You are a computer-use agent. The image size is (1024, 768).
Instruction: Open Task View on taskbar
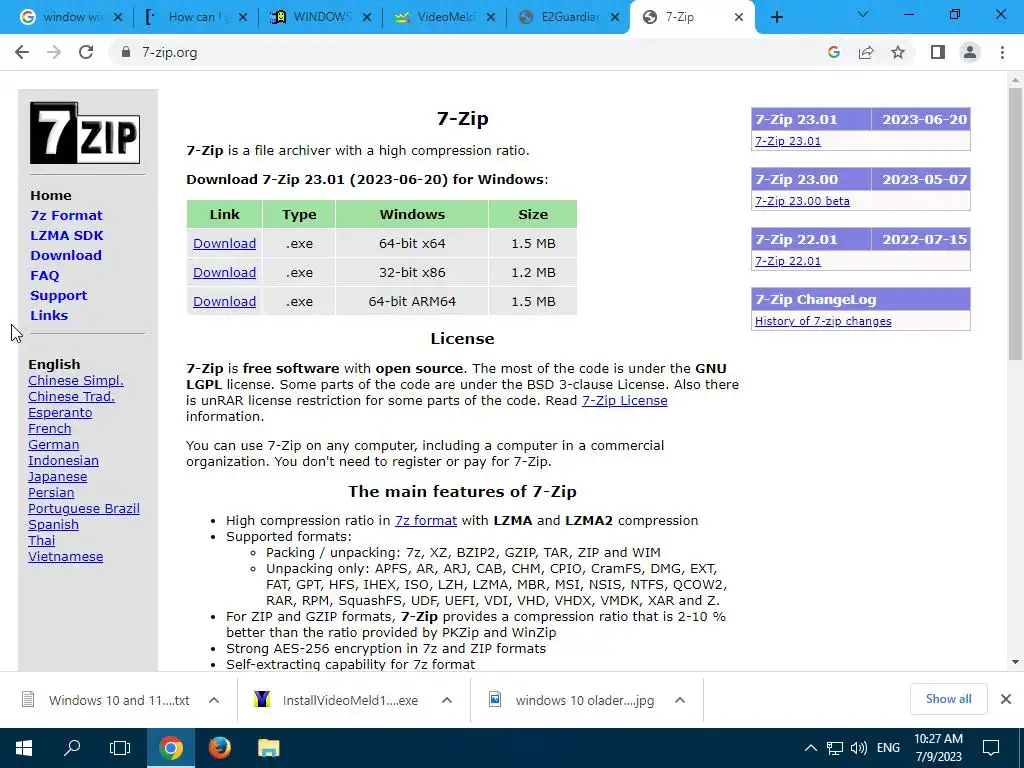(120, 748)
